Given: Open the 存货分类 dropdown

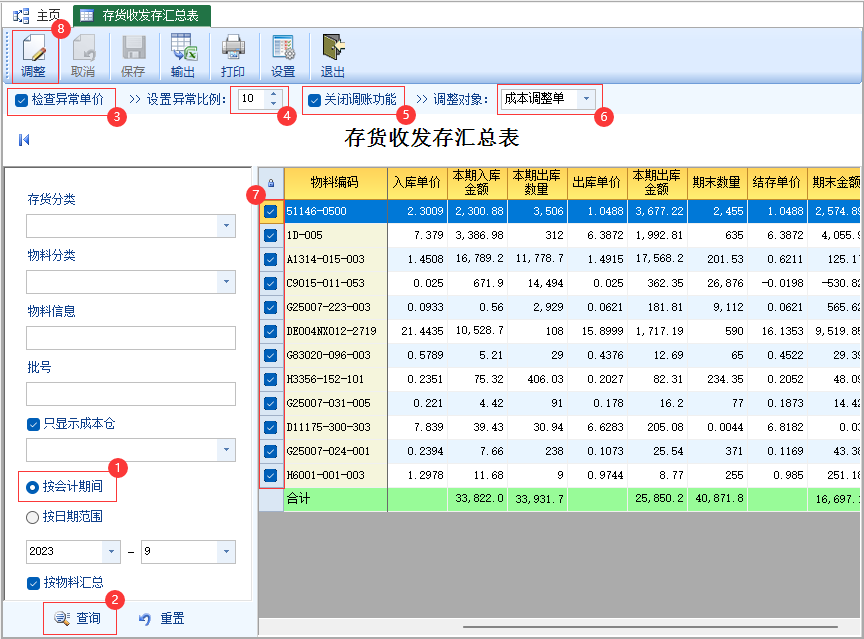Looking at the screenshot, I should (x=226, y=226).
